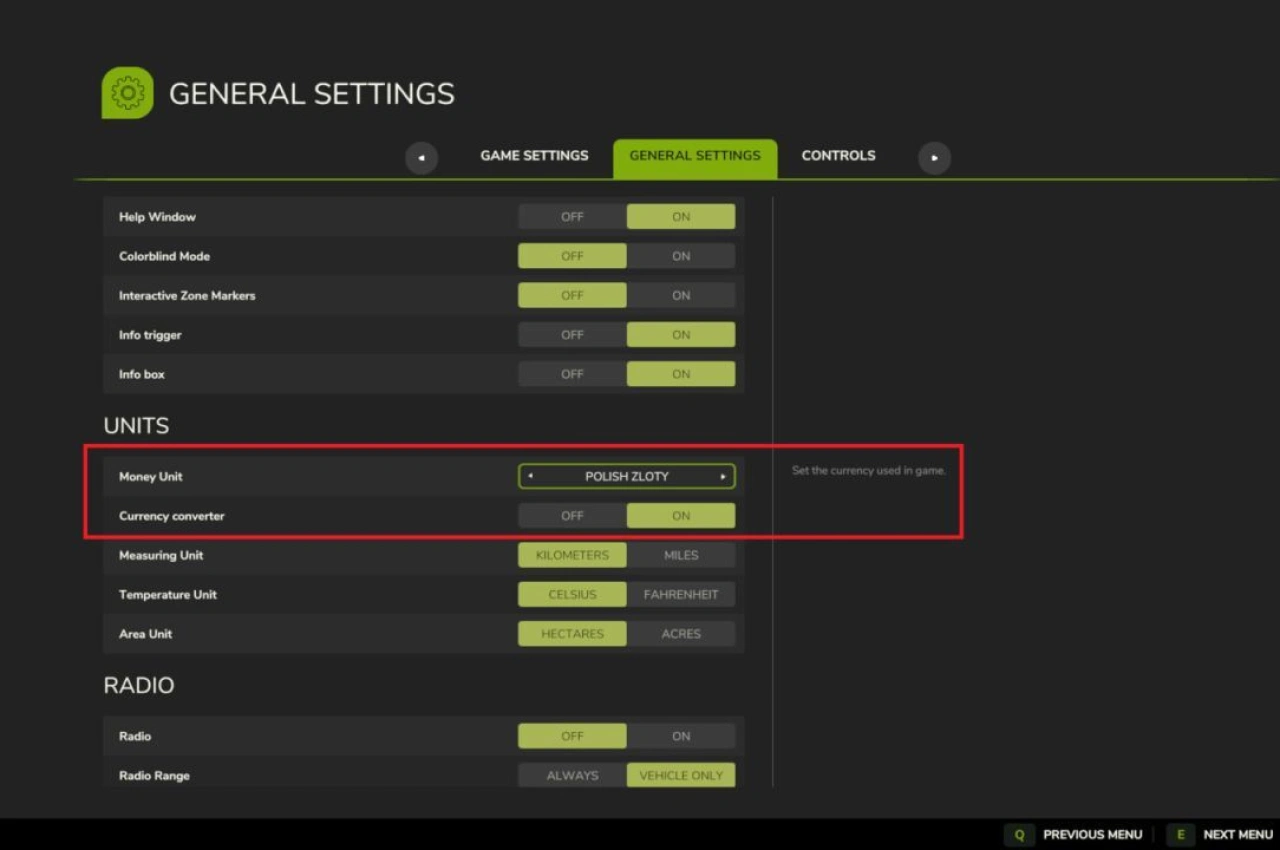Viewport: 1280px width, 850px height.
Task: Disable the Currency converter
Action: point(572,516)
